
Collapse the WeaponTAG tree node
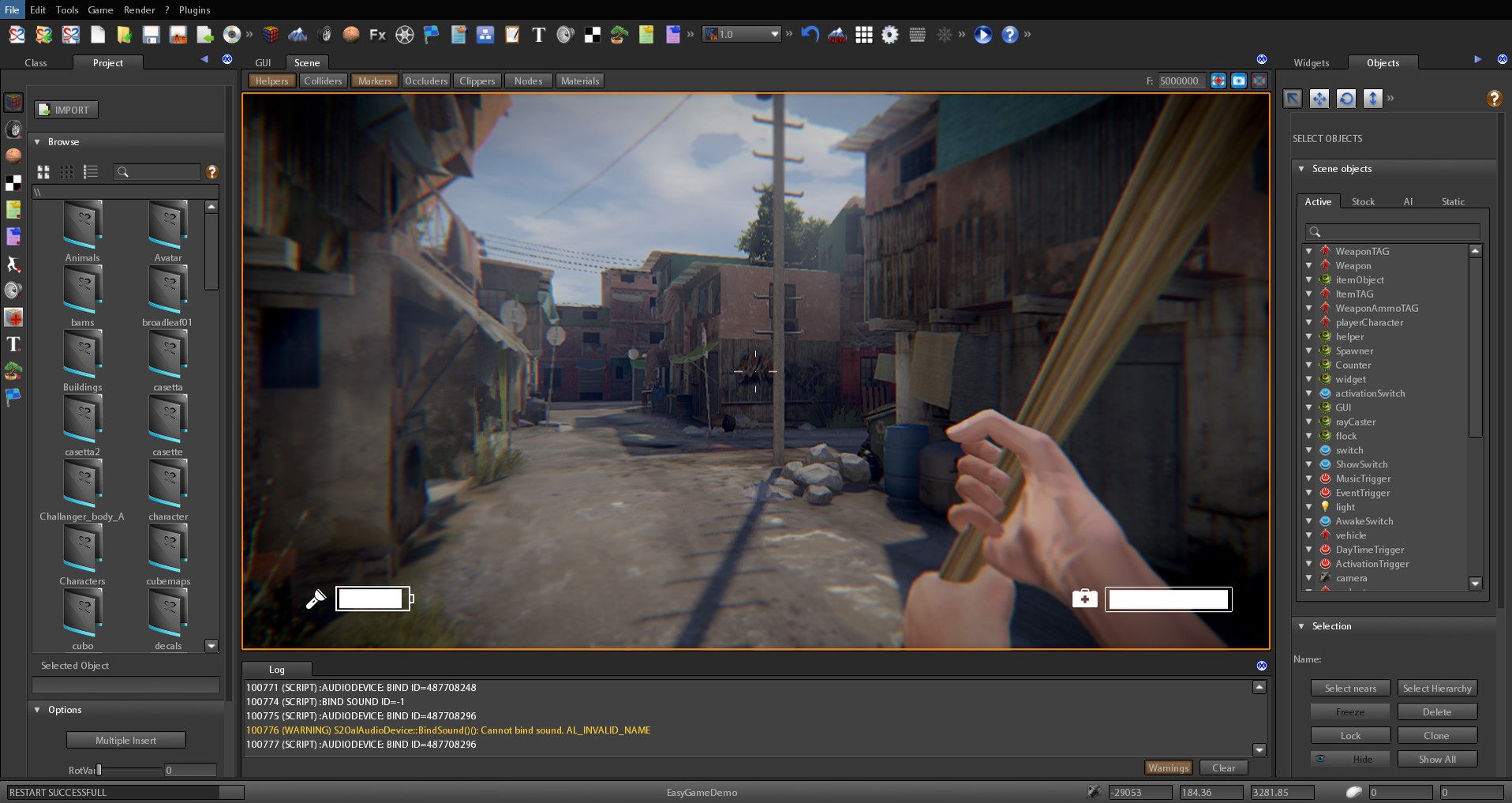pos(1310,251)
